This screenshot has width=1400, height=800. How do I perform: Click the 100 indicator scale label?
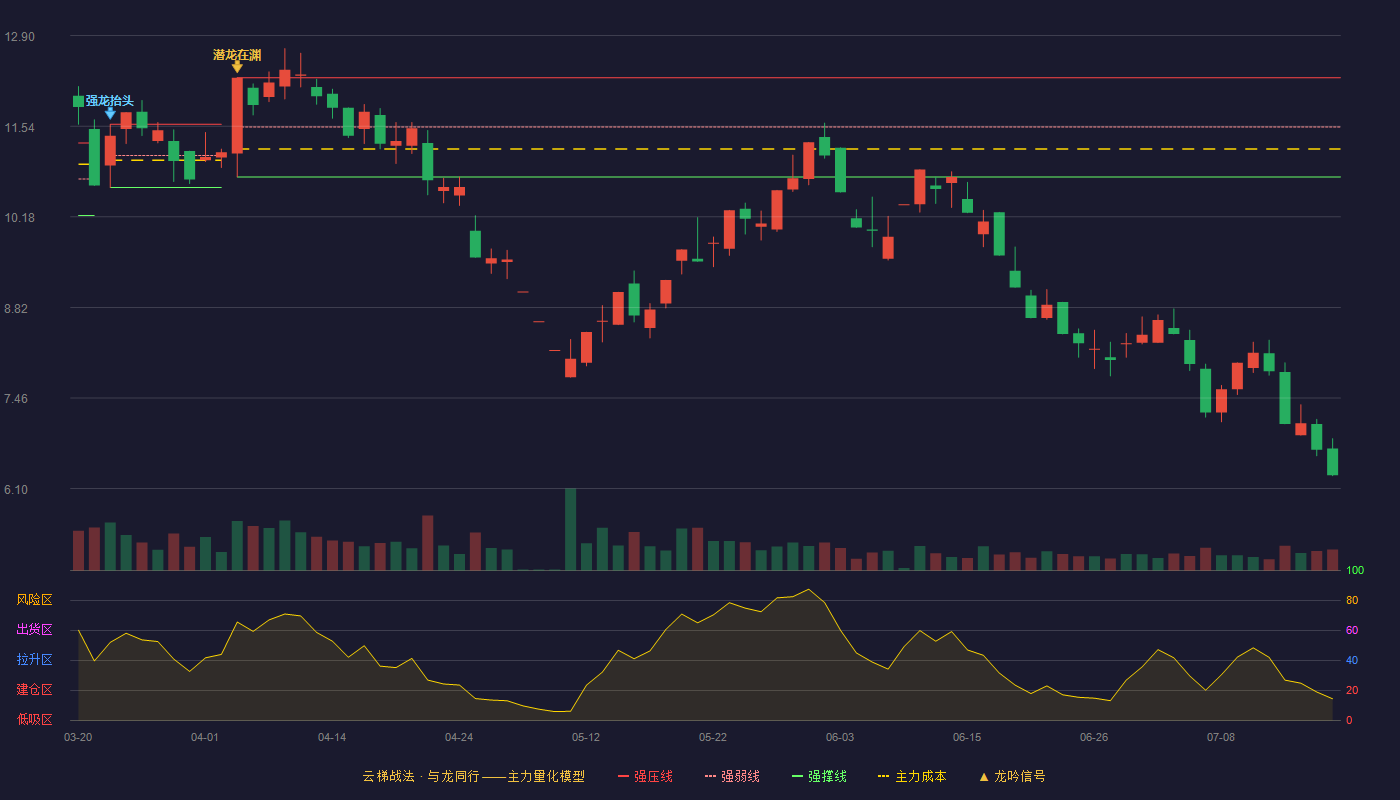click(1355, 571)
